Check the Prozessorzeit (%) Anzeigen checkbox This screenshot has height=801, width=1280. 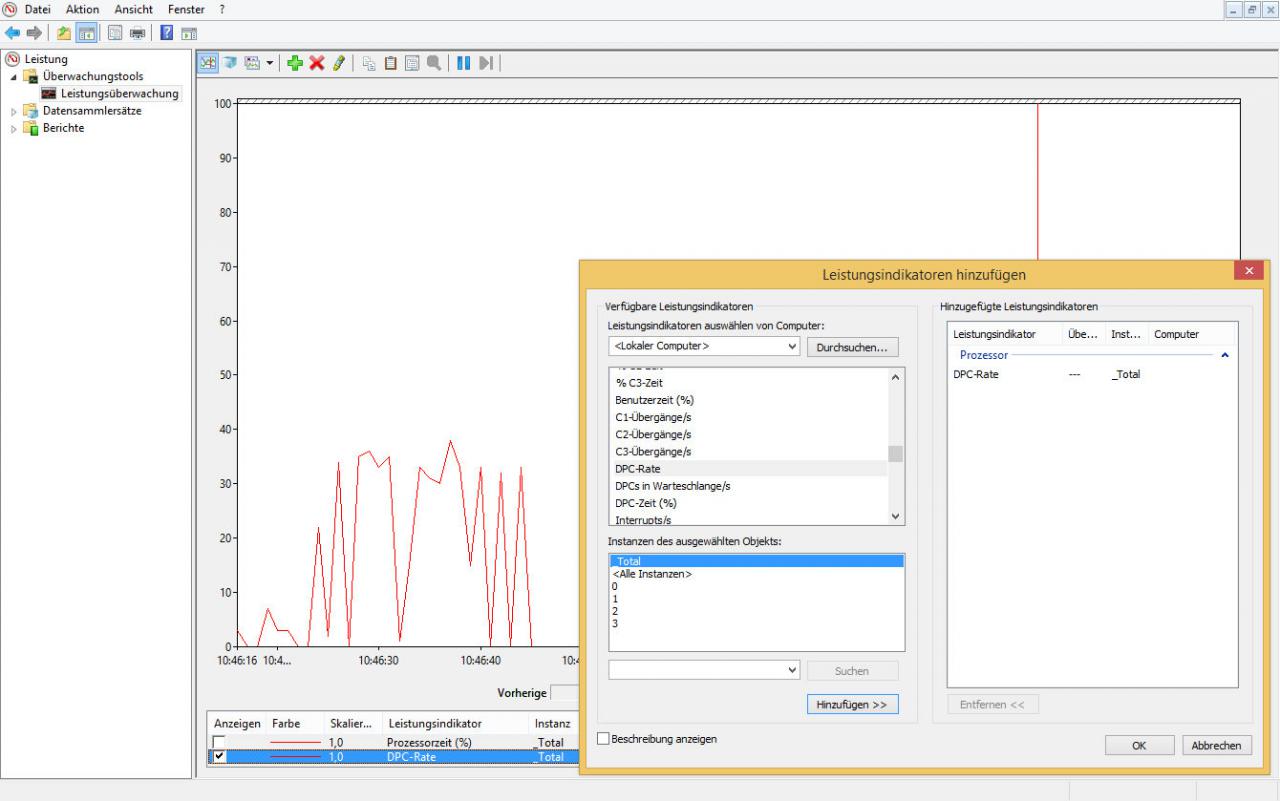pyautogui.click(x=219, y=742)
